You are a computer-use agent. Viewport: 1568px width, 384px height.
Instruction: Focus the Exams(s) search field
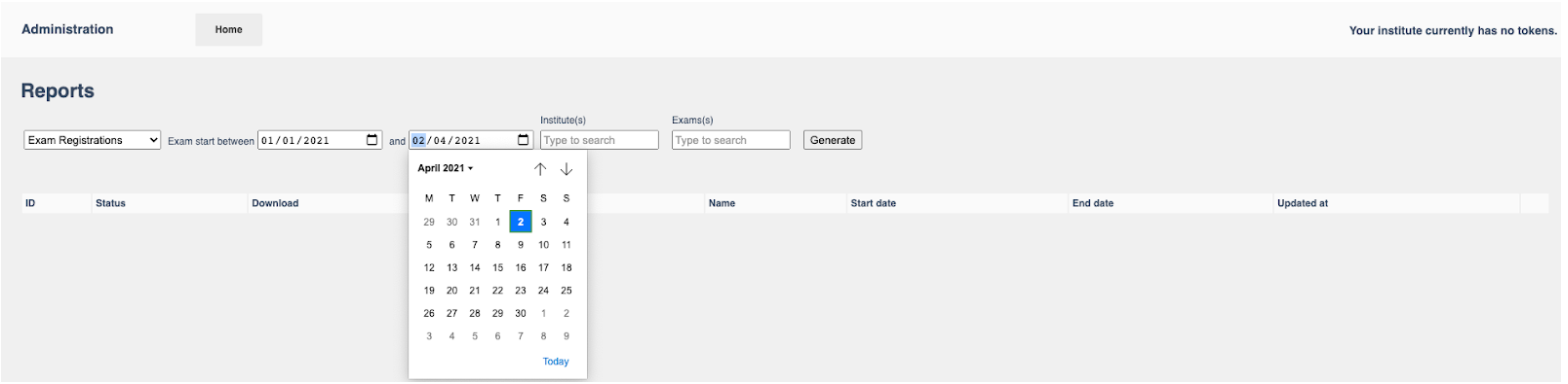[x=731, y=140]
